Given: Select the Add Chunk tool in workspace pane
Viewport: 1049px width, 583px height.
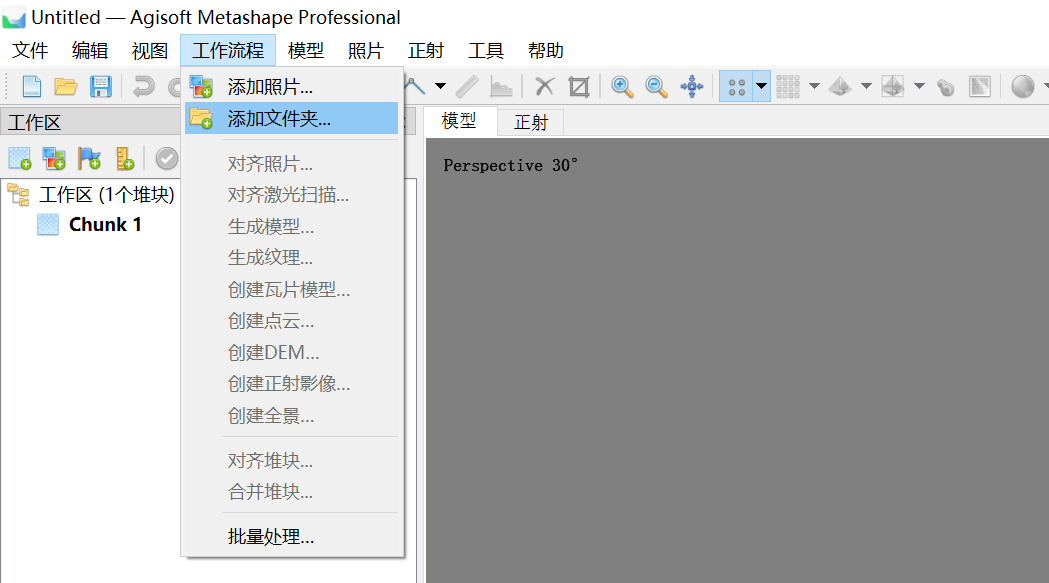Looking at the screenshot, I should (x=20, y=157).
